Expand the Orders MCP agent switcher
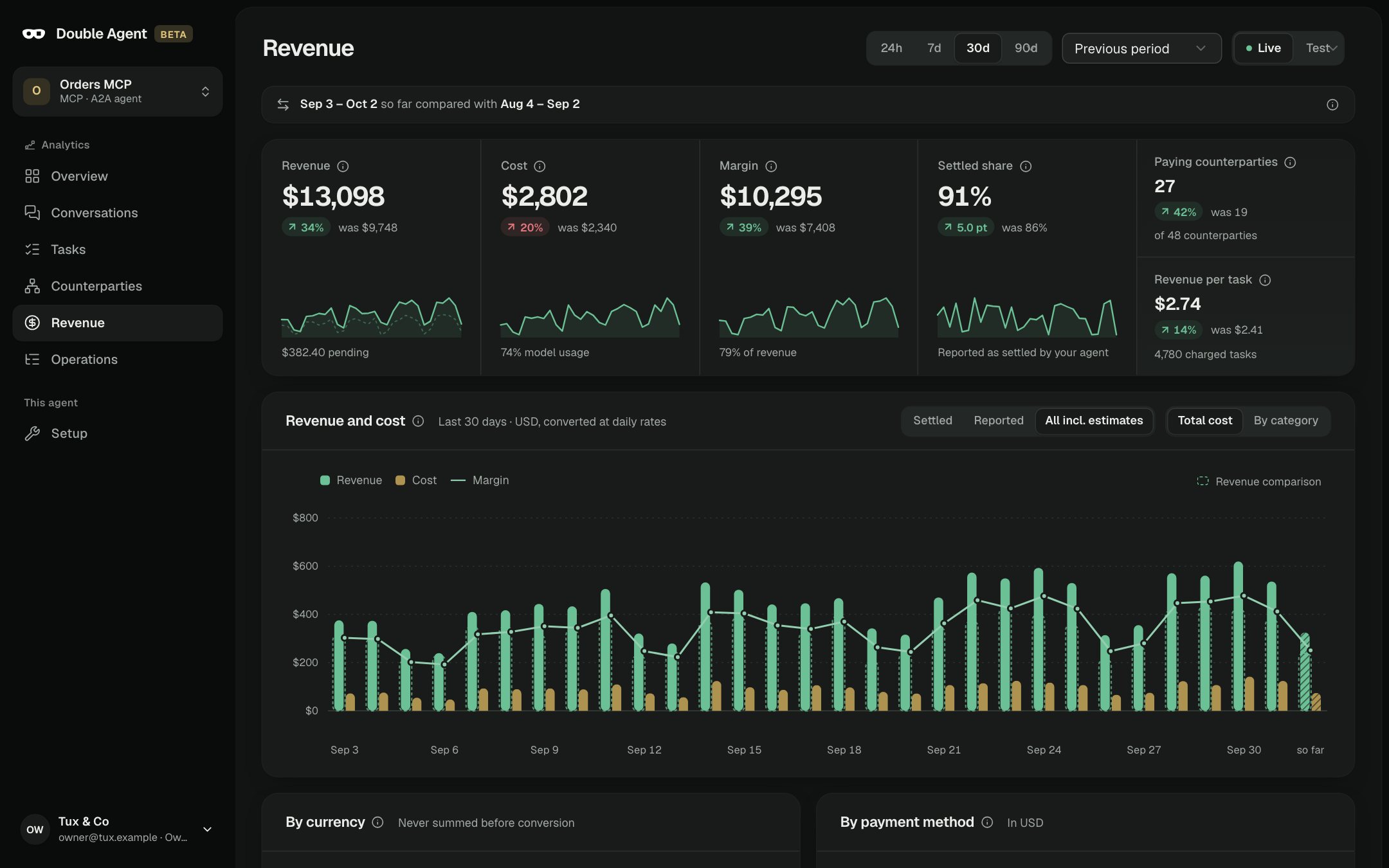 118,91
